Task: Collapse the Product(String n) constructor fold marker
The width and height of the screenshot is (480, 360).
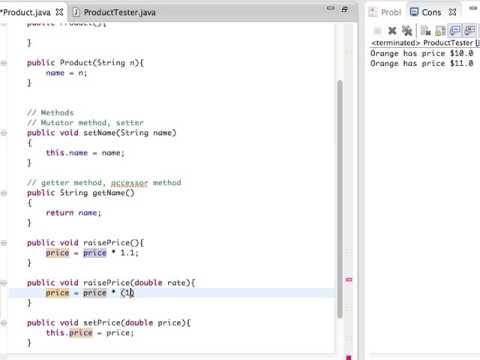Action: tap(4, 63)
